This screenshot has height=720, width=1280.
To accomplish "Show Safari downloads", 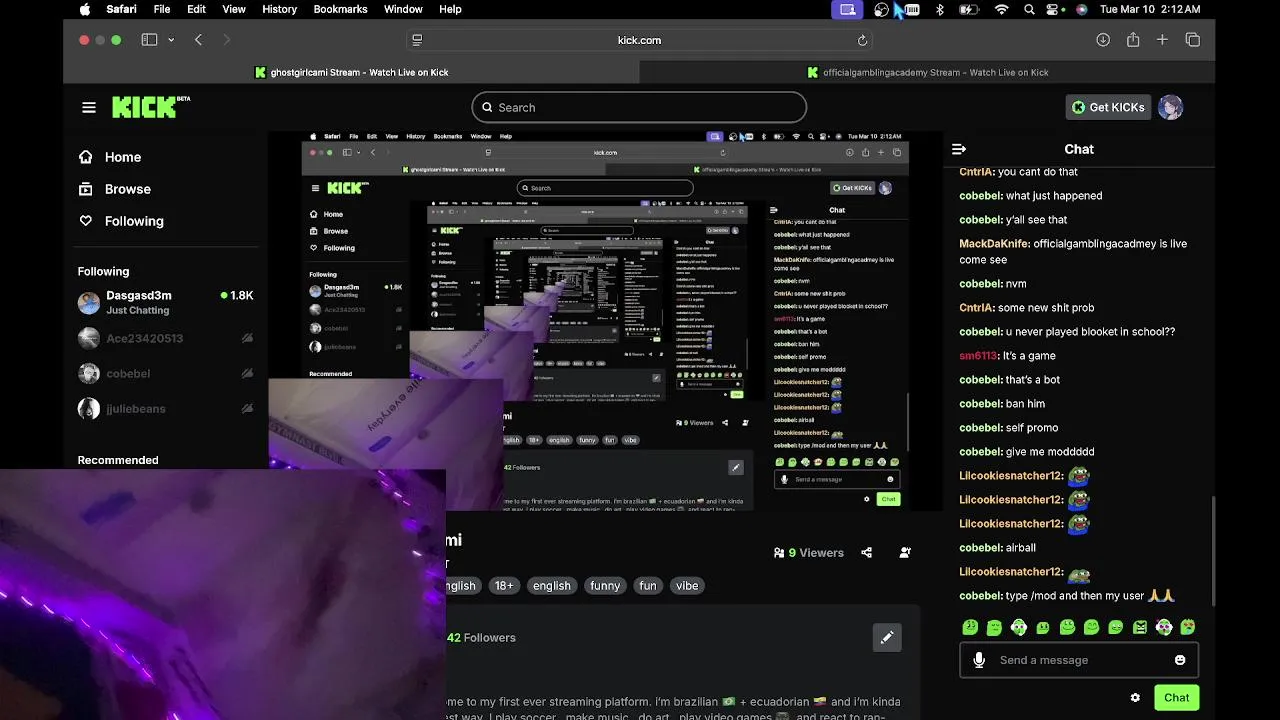I will click(x=1103, y=40).
